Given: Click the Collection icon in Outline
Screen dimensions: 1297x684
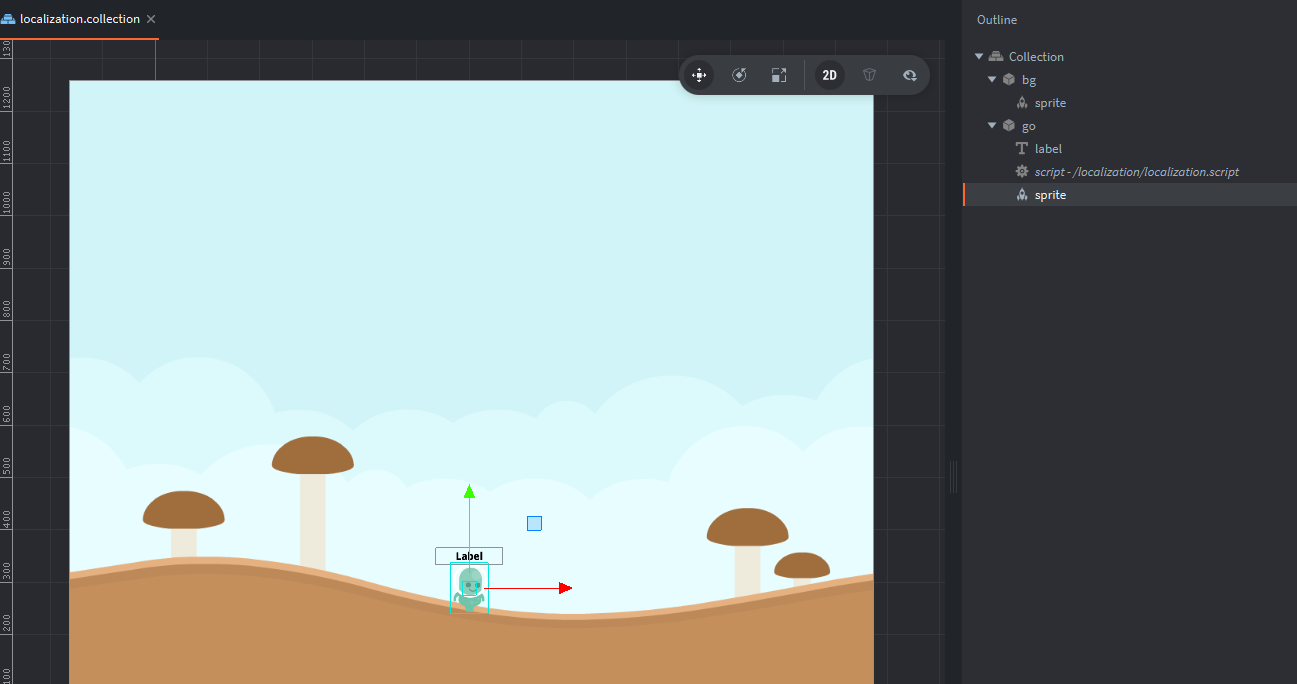Looking at the screenshot, I should [996, 57].
